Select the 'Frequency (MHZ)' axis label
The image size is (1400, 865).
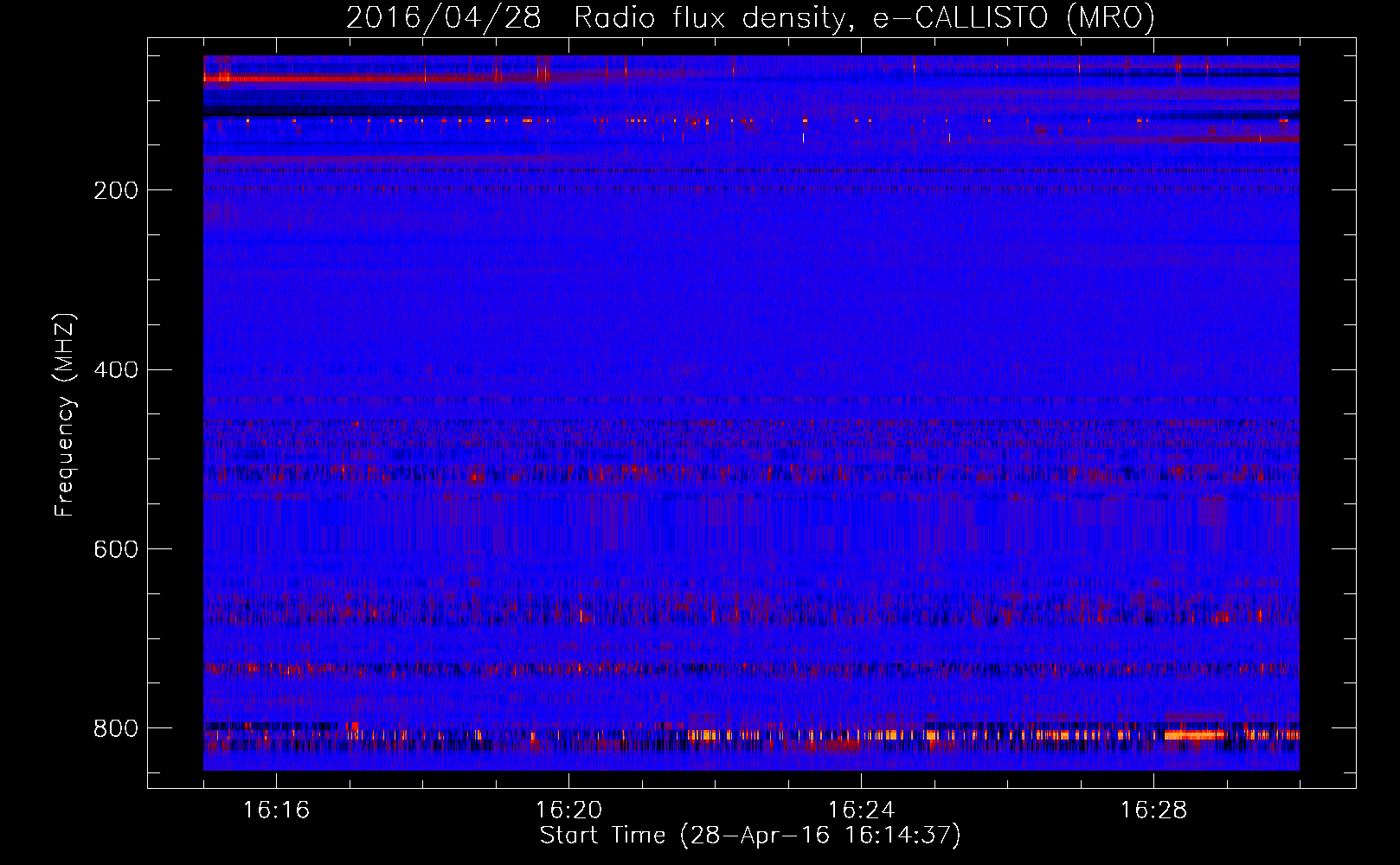point(65,414)
